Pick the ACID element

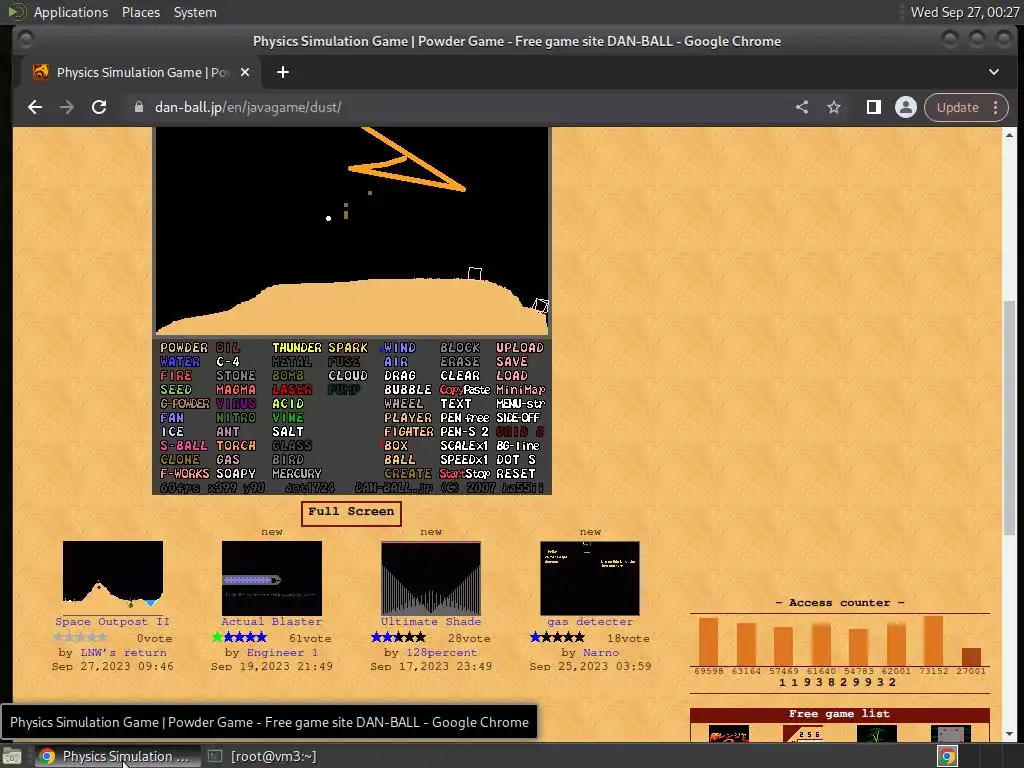pyautogui.click(x=288, y=404)
